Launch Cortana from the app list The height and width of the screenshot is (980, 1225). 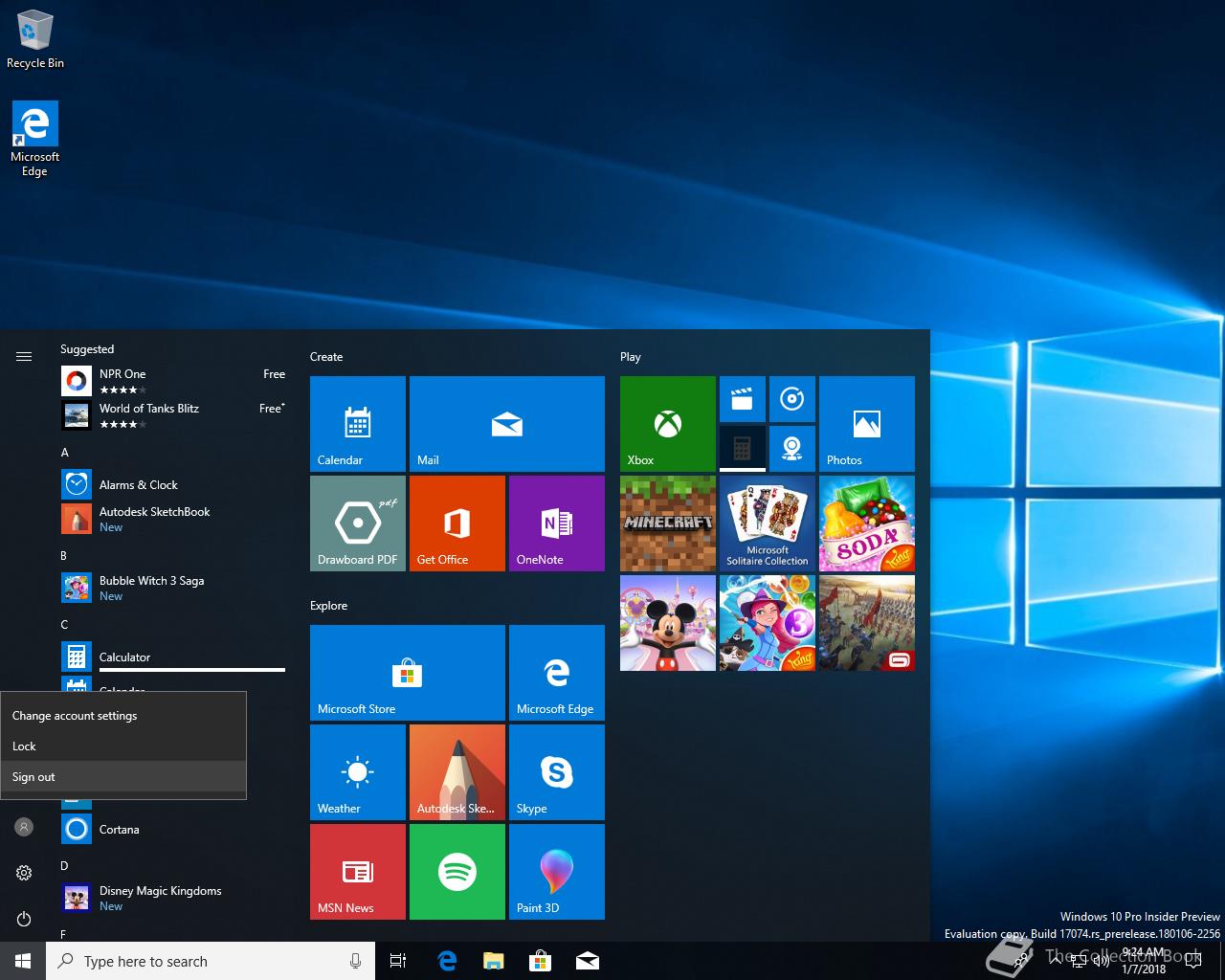click(x=172, y=829)
